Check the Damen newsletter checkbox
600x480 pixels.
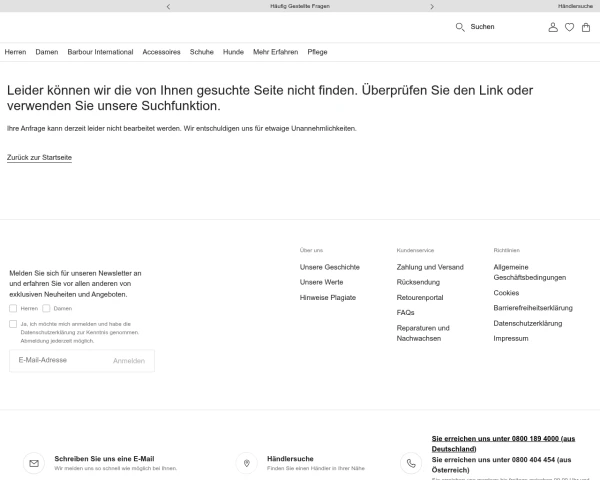[46, 308]
